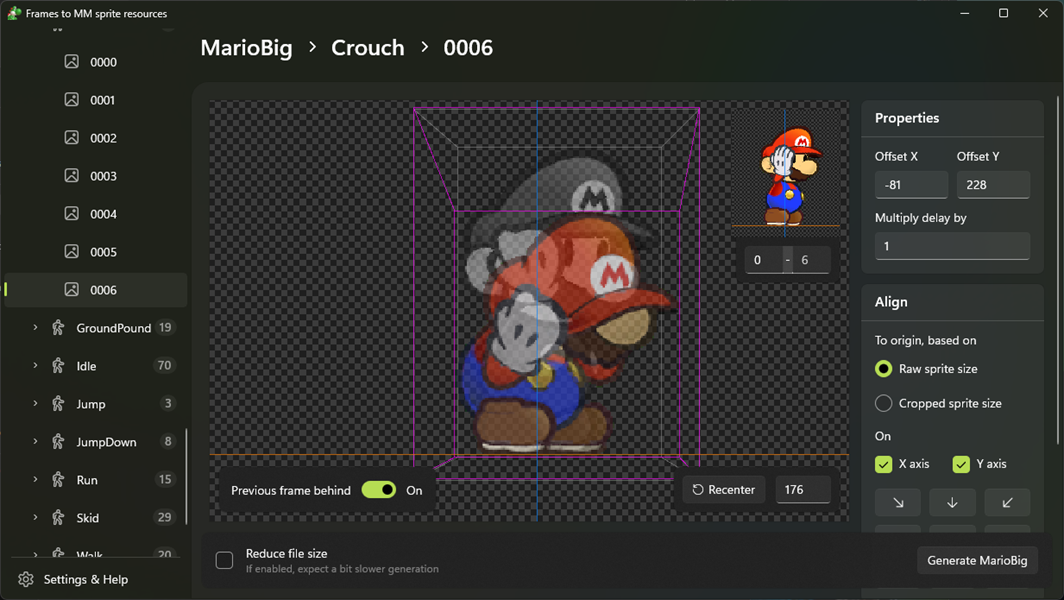Screen dimensions: 1064x600
Task: Click the image icon of frame 0002
Action: (x=71, y=138)
